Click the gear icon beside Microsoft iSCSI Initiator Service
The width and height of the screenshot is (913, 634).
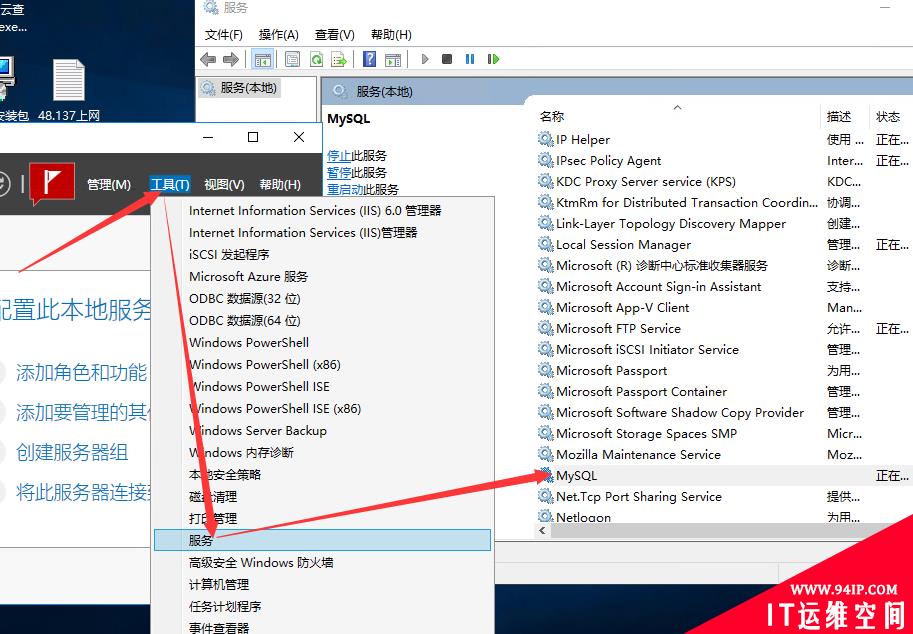pos(546,349)
